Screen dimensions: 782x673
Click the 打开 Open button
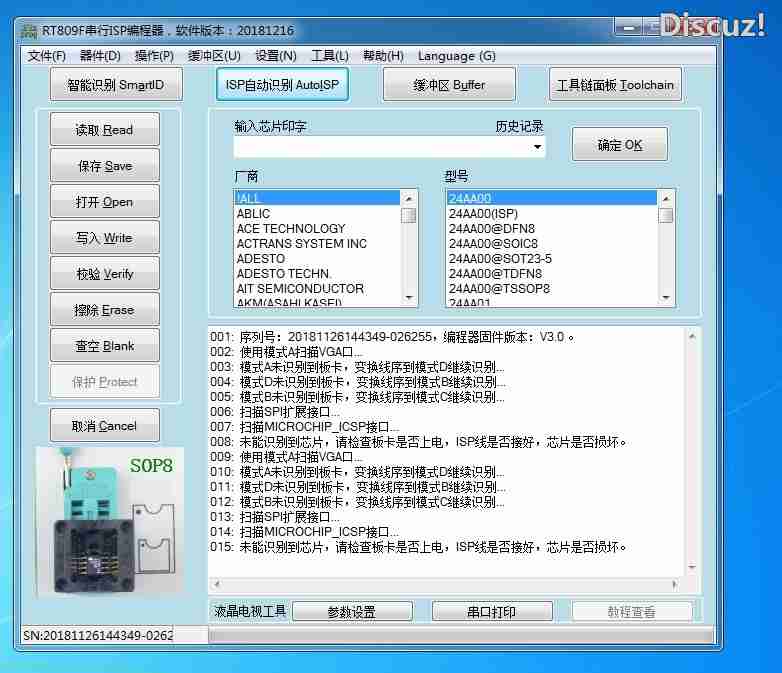point(105,202)
